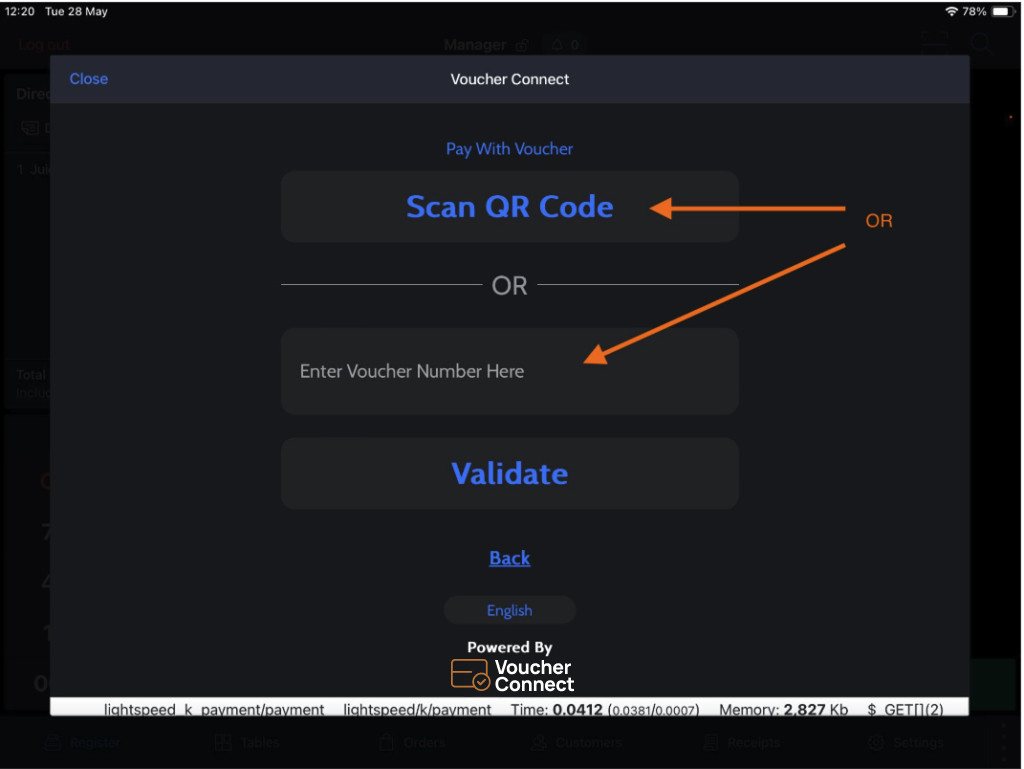This screenshot has height=769, width=1024.
Task: Tap the dimmed notification bell icon
Action: click(x=557, y=45)
